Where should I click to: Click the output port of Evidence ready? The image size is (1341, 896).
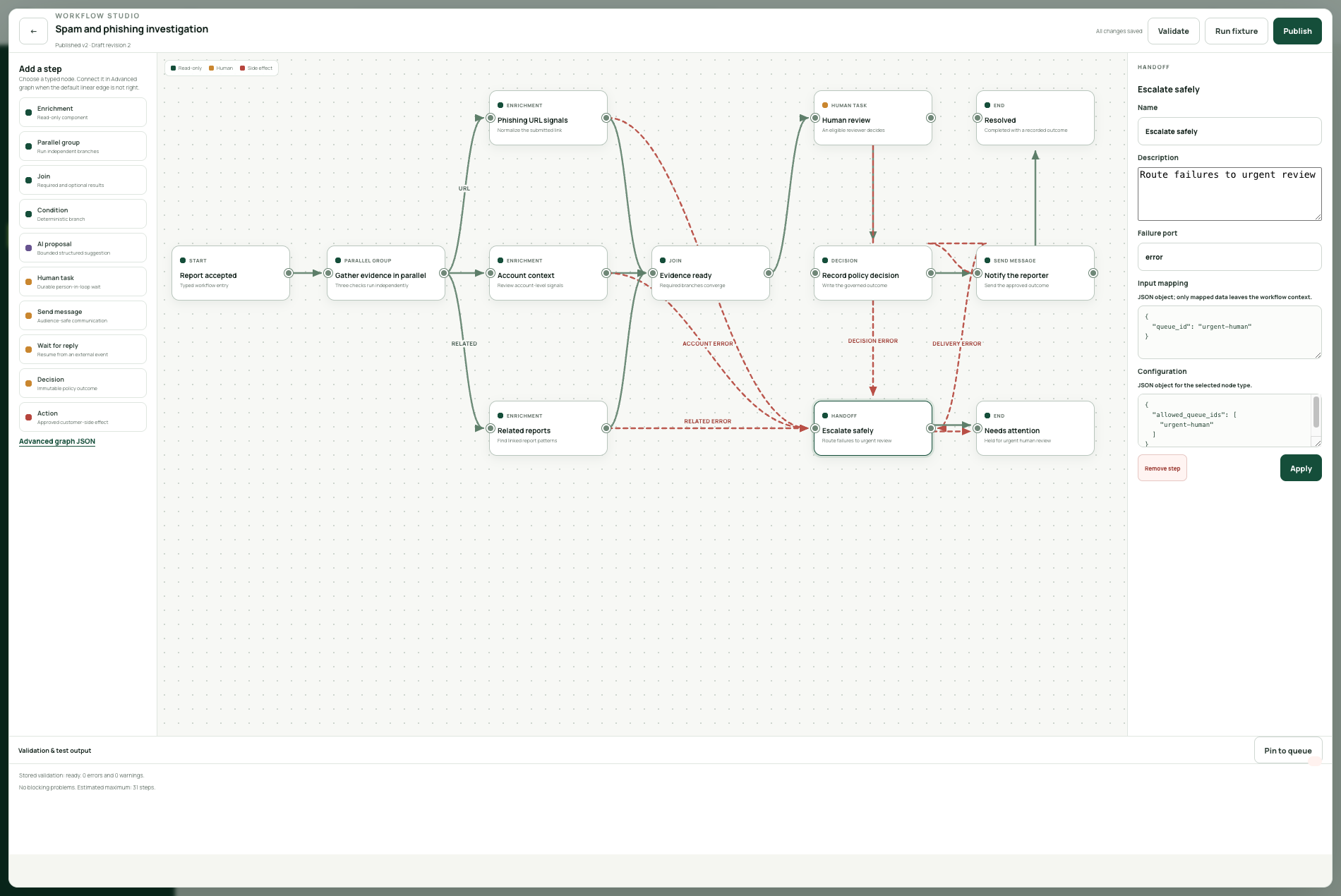tap(769, 273)
